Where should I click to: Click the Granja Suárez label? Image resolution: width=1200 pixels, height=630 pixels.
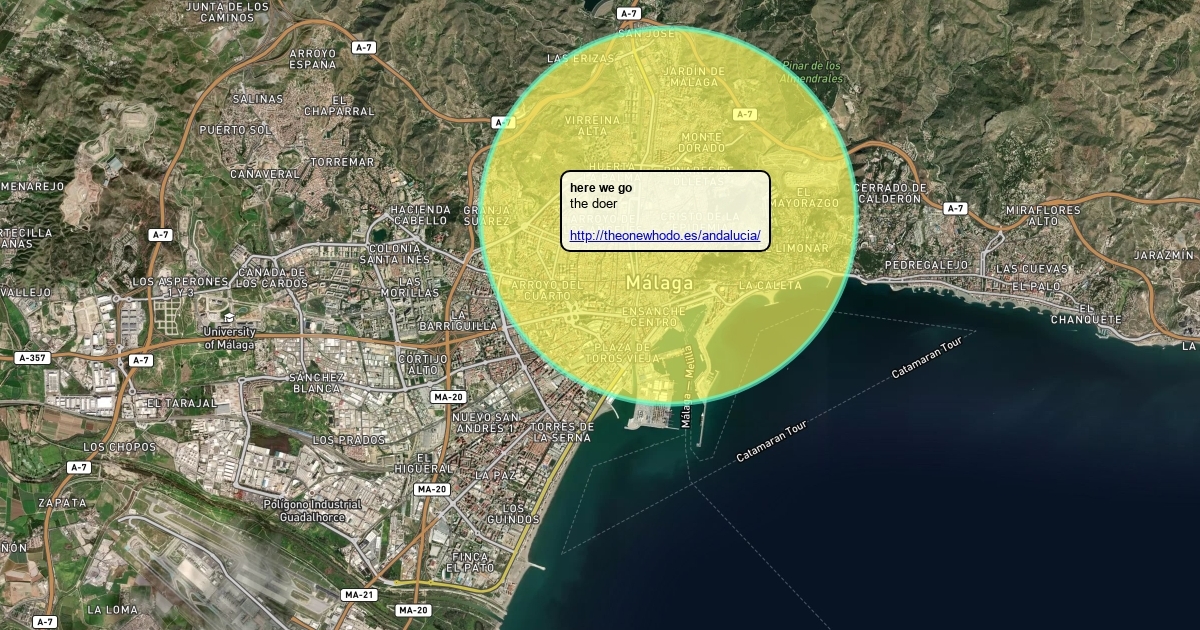click(488, 215)
